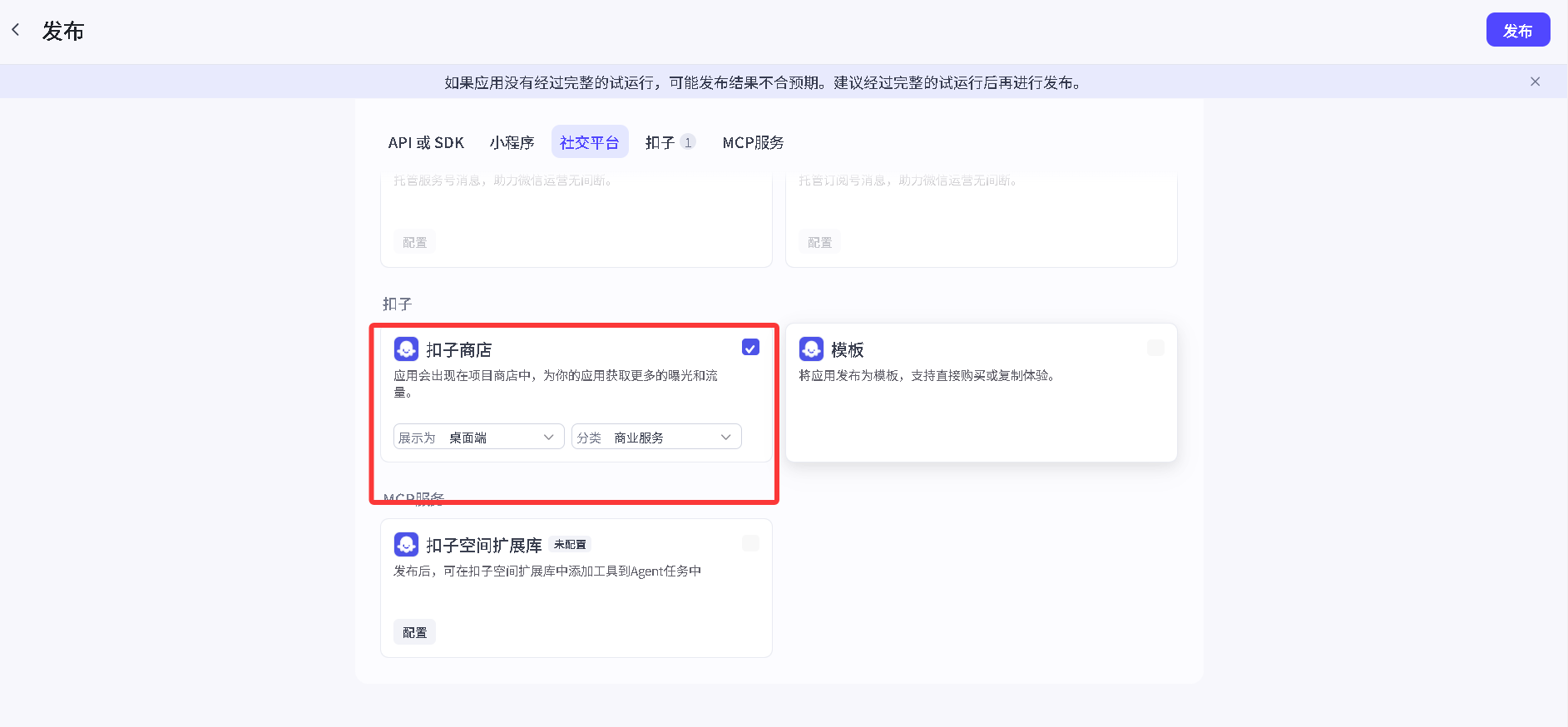Screen dimensions: 1568x727
Task: Click 配置 under the 订阅号 card
Action: click(819, 242)
